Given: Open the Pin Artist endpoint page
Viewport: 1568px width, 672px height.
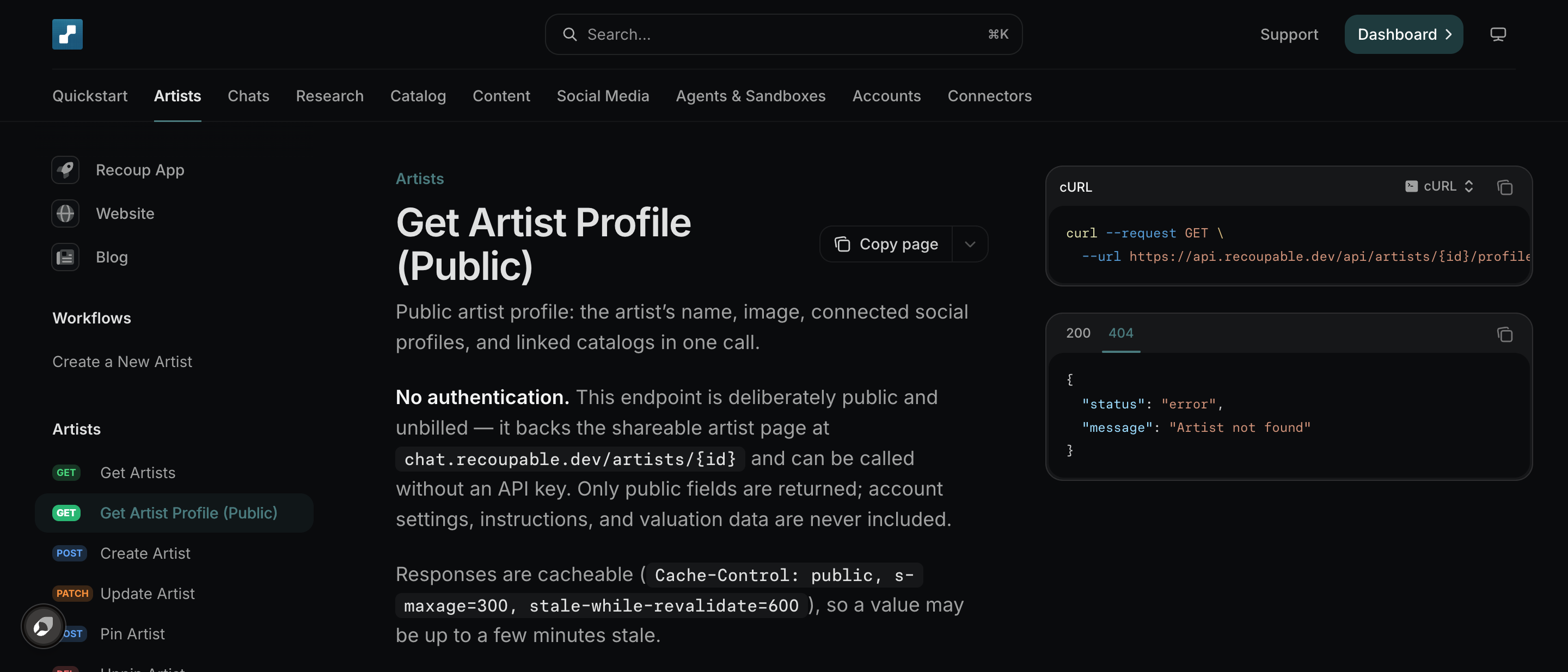Looking at the screenshot, I should tap(133, 634).
